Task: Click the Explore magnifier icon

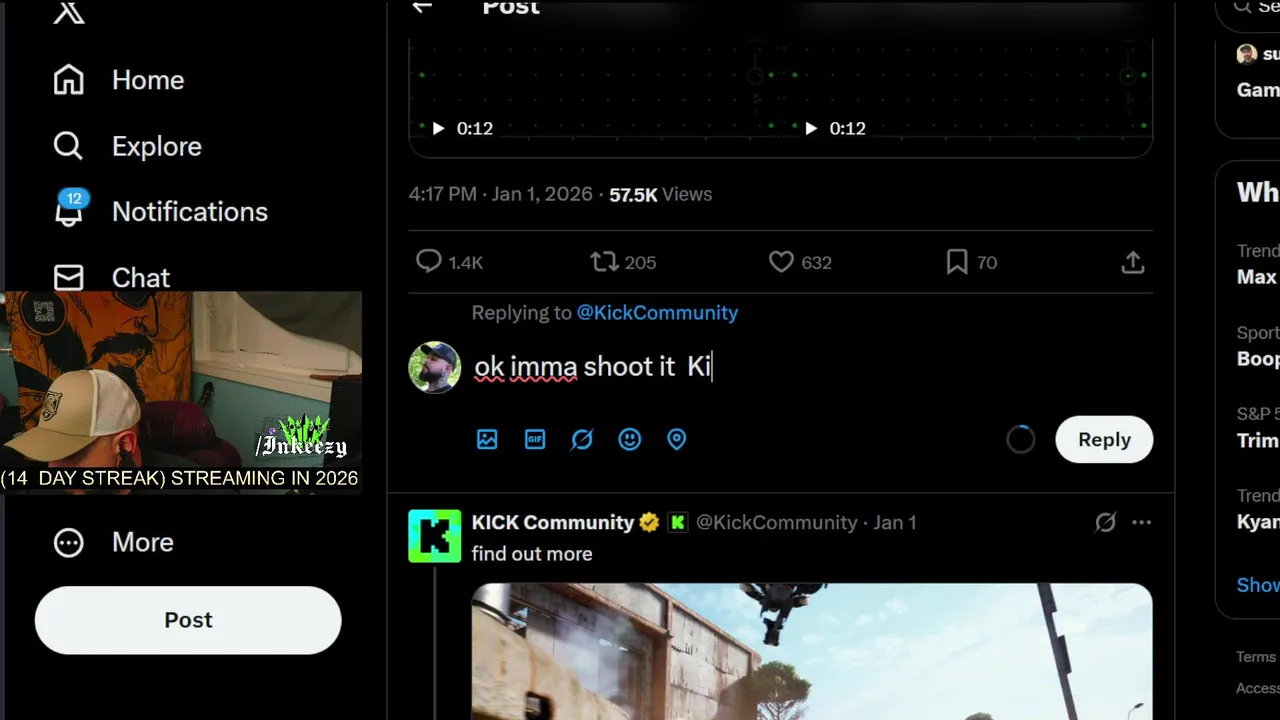Action: 69,146
